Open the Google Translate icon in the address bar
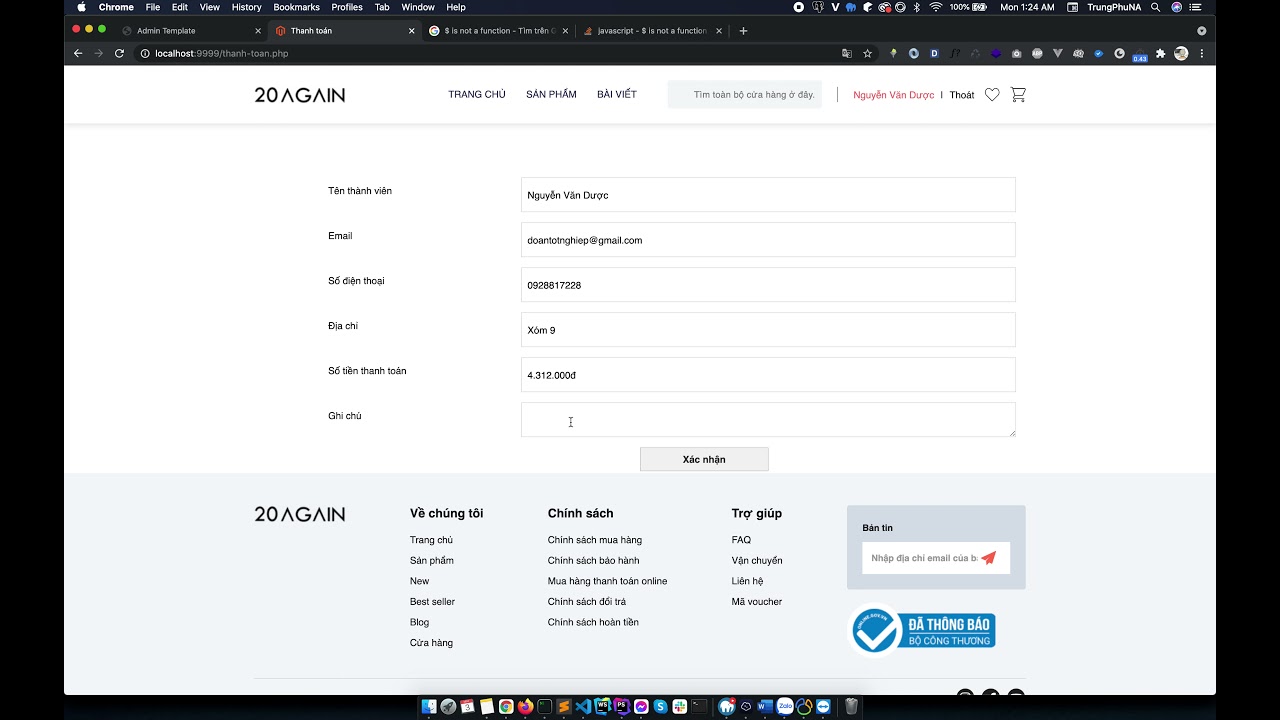Image resolution: width=1280 pixels, height=720 pixels. pyautogui.click(x=846, y=53)
